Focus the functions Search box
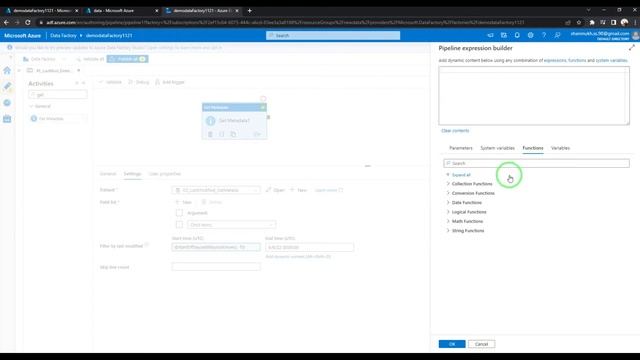Image resolution: width=640 pixels, height=360 pixels. [x=536, y=163]
